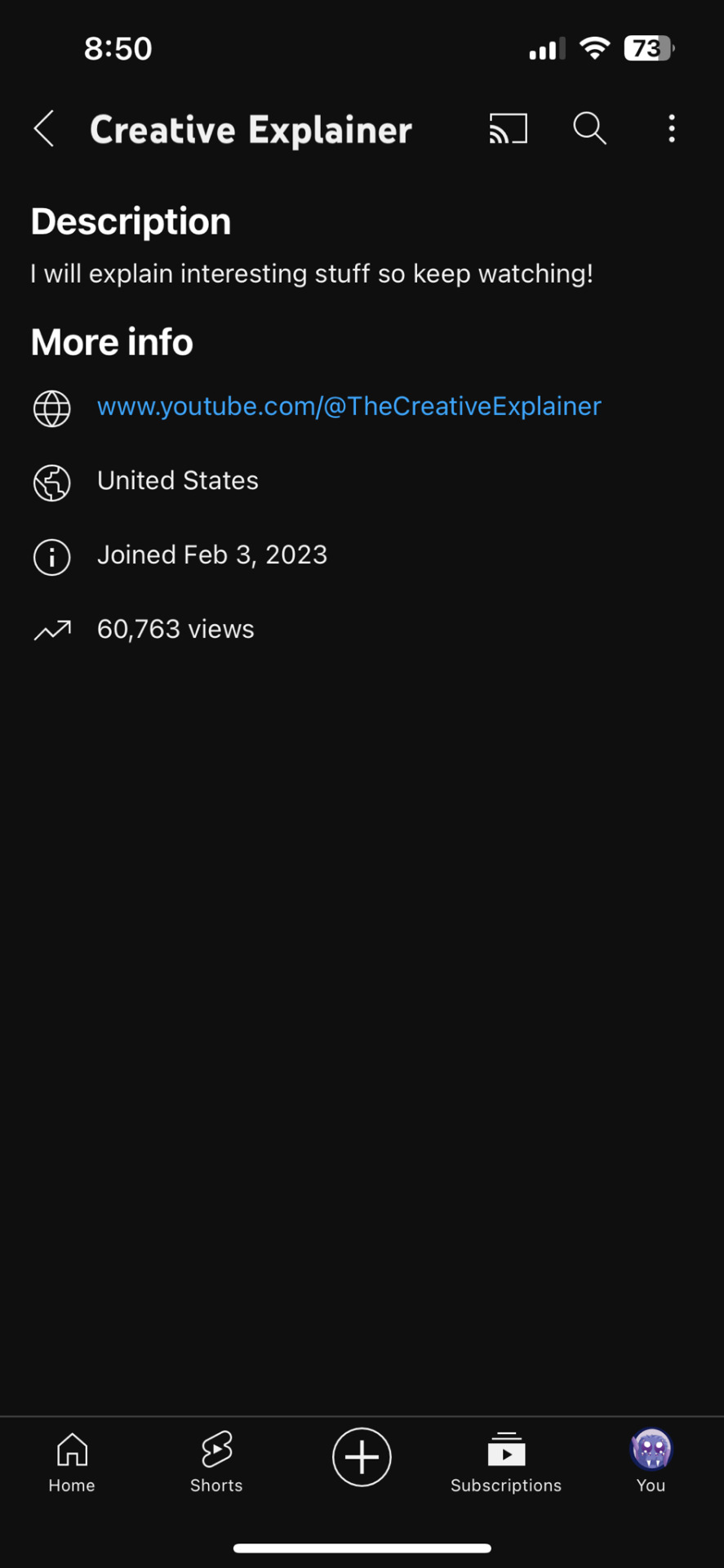Switch to the Home tab
Image resolution: width=724 pixels, height=1568 pixels.
click(x=72, y=1463)
